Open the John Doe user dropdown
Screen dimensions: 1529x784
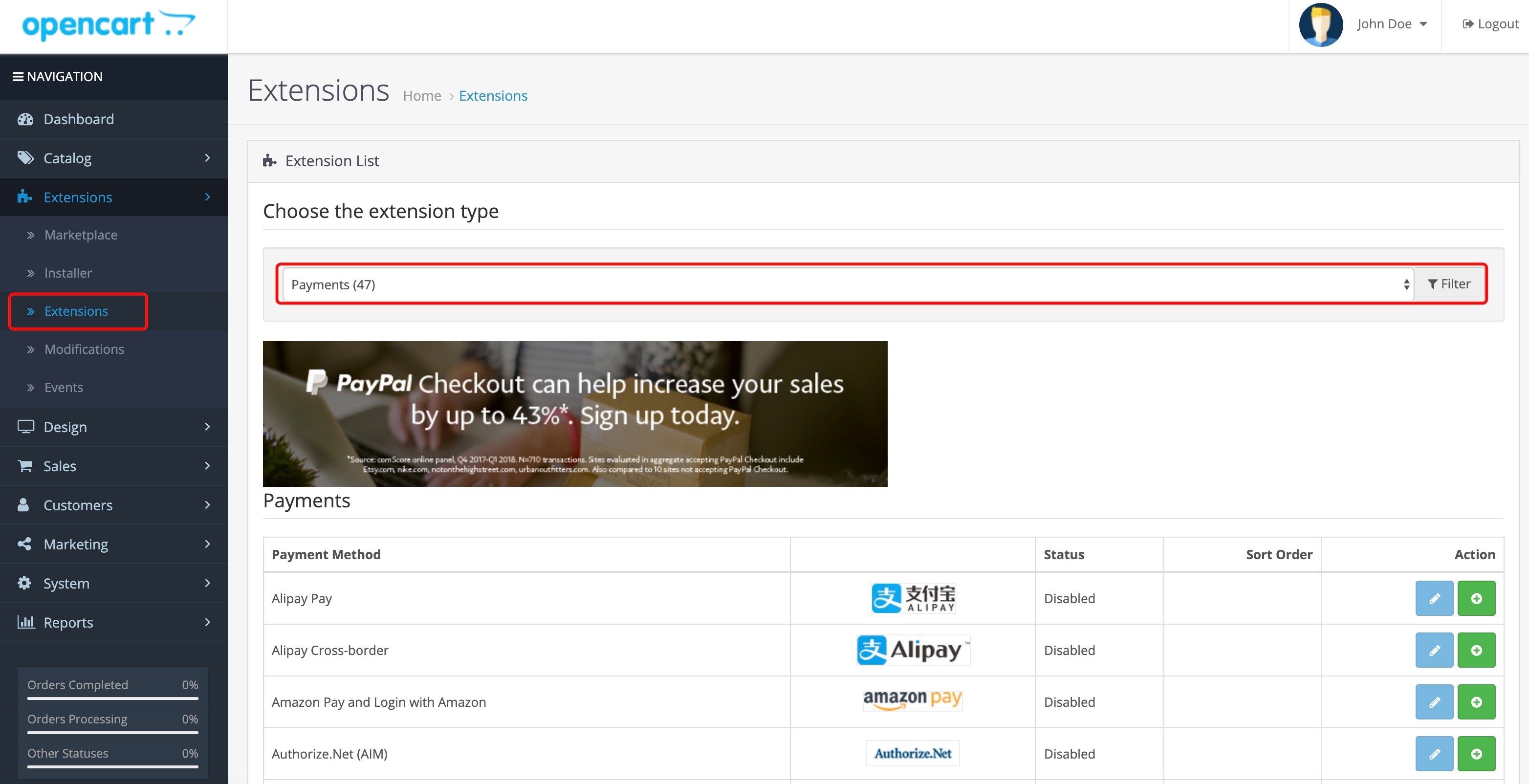[x=1392, y=24]
